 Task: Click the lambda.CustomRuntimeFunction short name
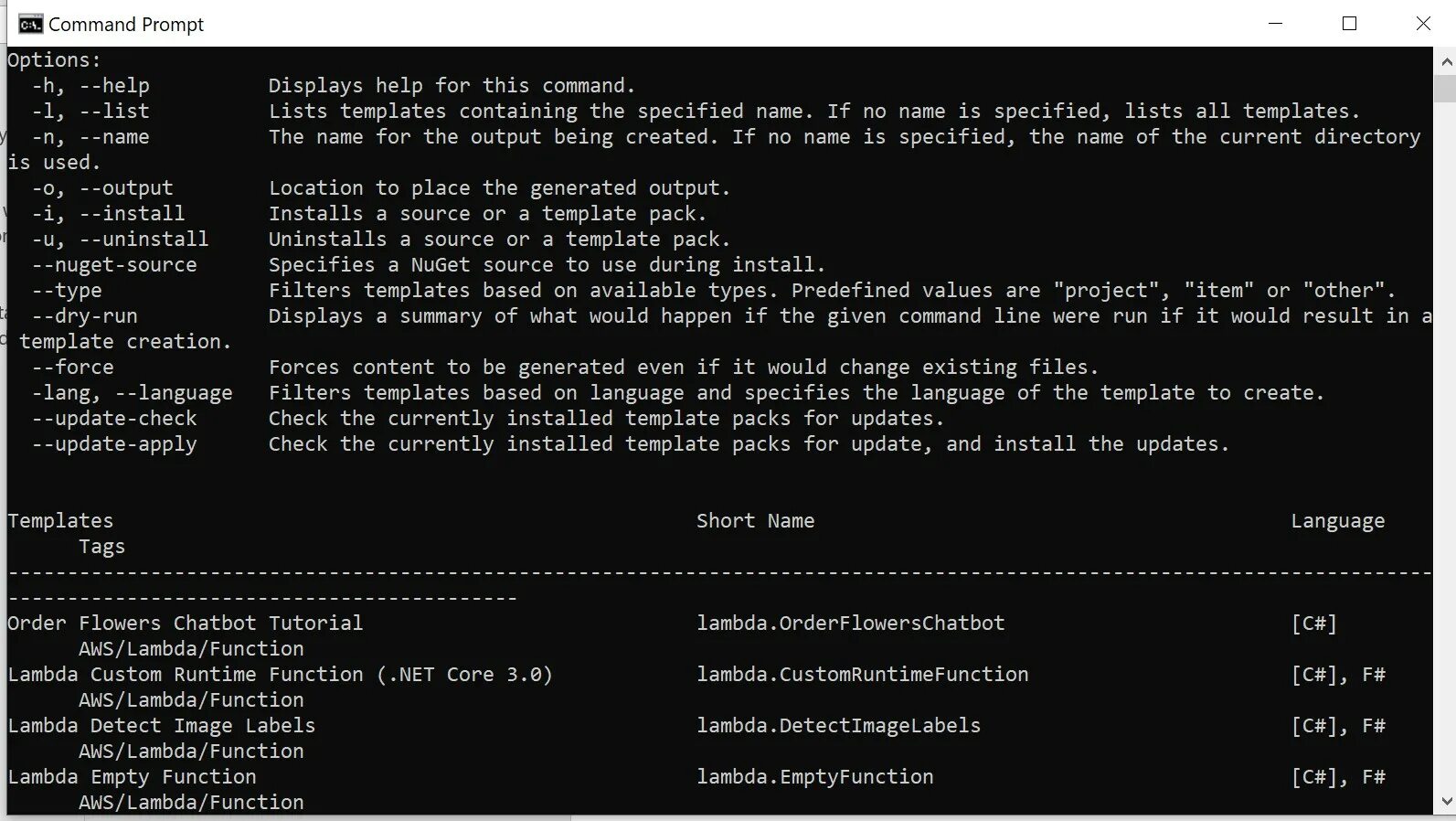point(863,674)
